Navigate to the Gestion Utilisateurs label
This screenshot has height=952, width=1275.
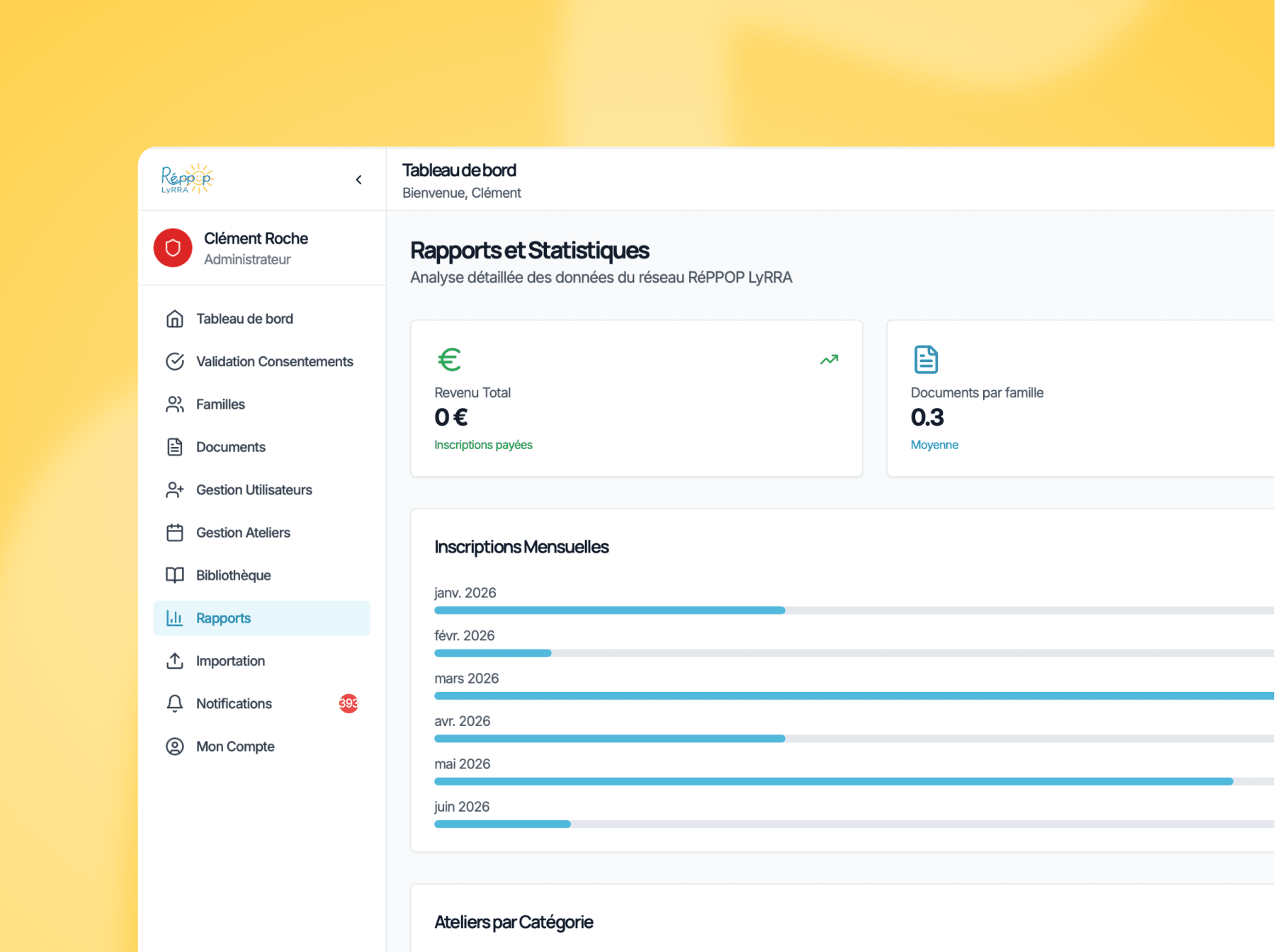point(254,490)
